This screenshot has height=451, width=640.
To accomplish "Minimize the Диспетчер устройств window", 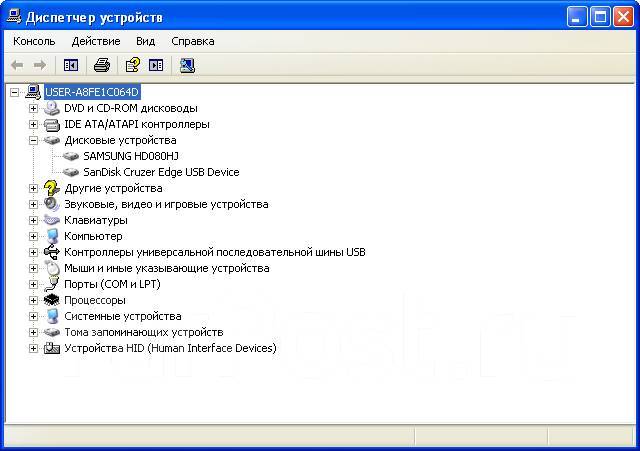I will pos(577,17).
